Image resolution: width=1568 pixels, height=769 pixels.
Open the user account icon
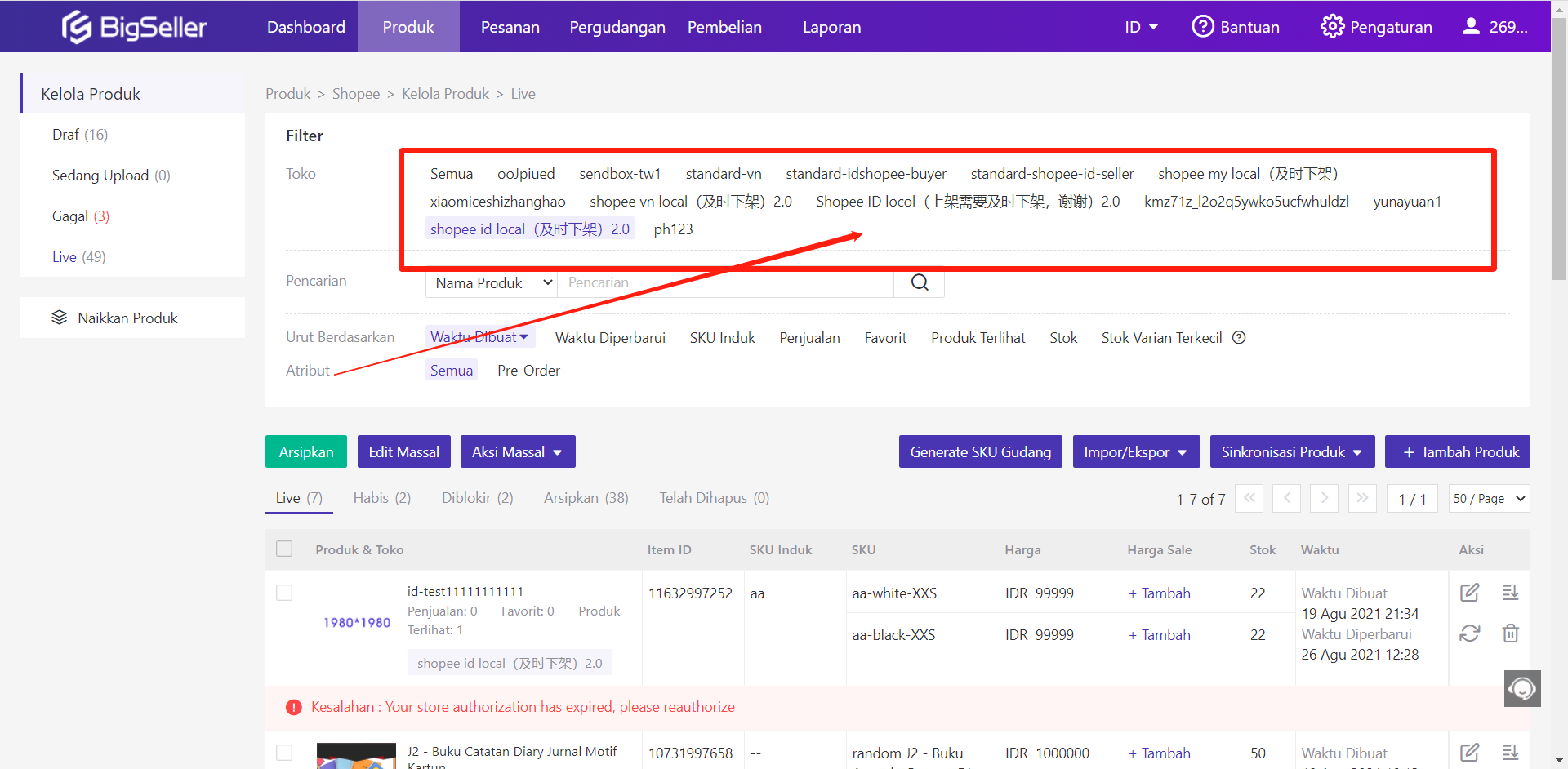1471,26
